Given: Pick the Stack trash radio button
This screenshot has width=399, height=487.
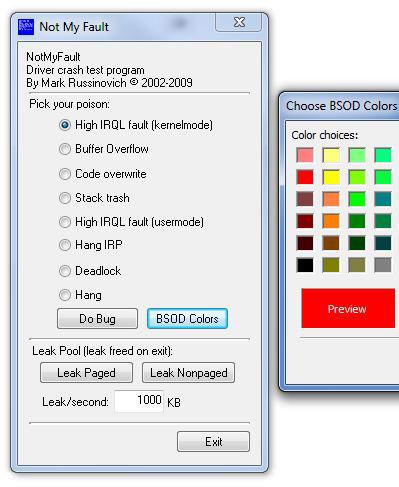Looking at the screenshot, I should [65, 198].
